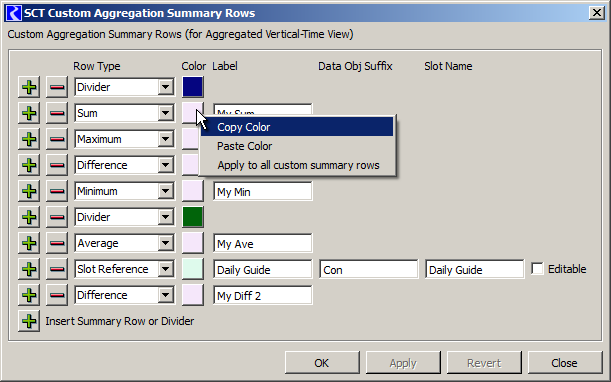The image size is (611, 382).
Task: Click plus icon on the green Divider row
Action: pyautogui.click(x=29, y=217)
